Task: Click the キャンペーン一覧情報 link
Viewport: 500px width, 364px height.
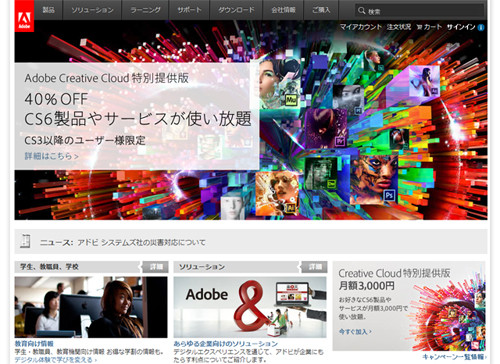Action: click(x=454, y=357)
